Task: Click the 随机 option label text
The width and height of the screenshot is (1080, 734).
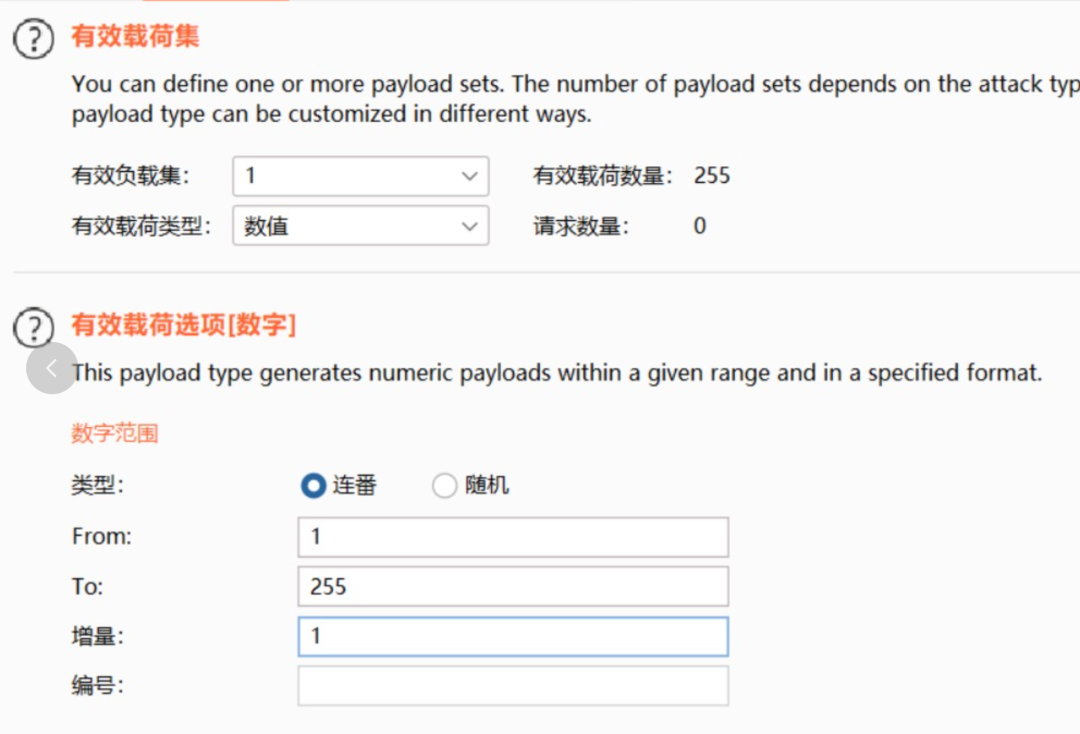Action: coord(487,485)
